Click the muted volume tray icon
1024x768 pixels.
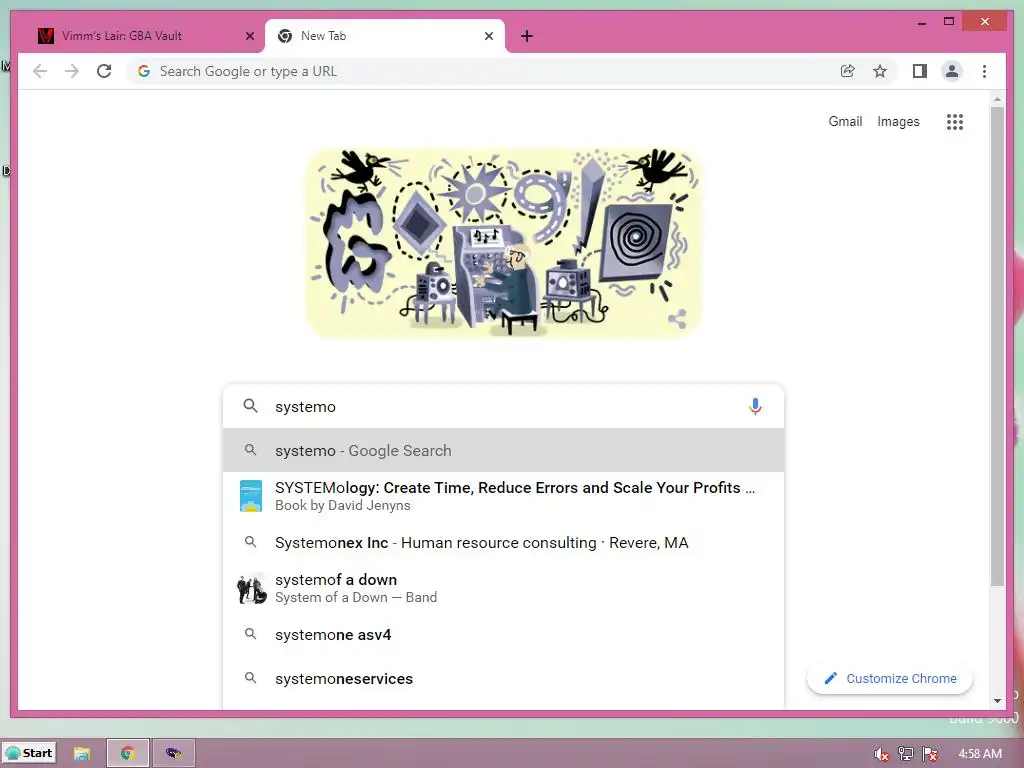881,754
